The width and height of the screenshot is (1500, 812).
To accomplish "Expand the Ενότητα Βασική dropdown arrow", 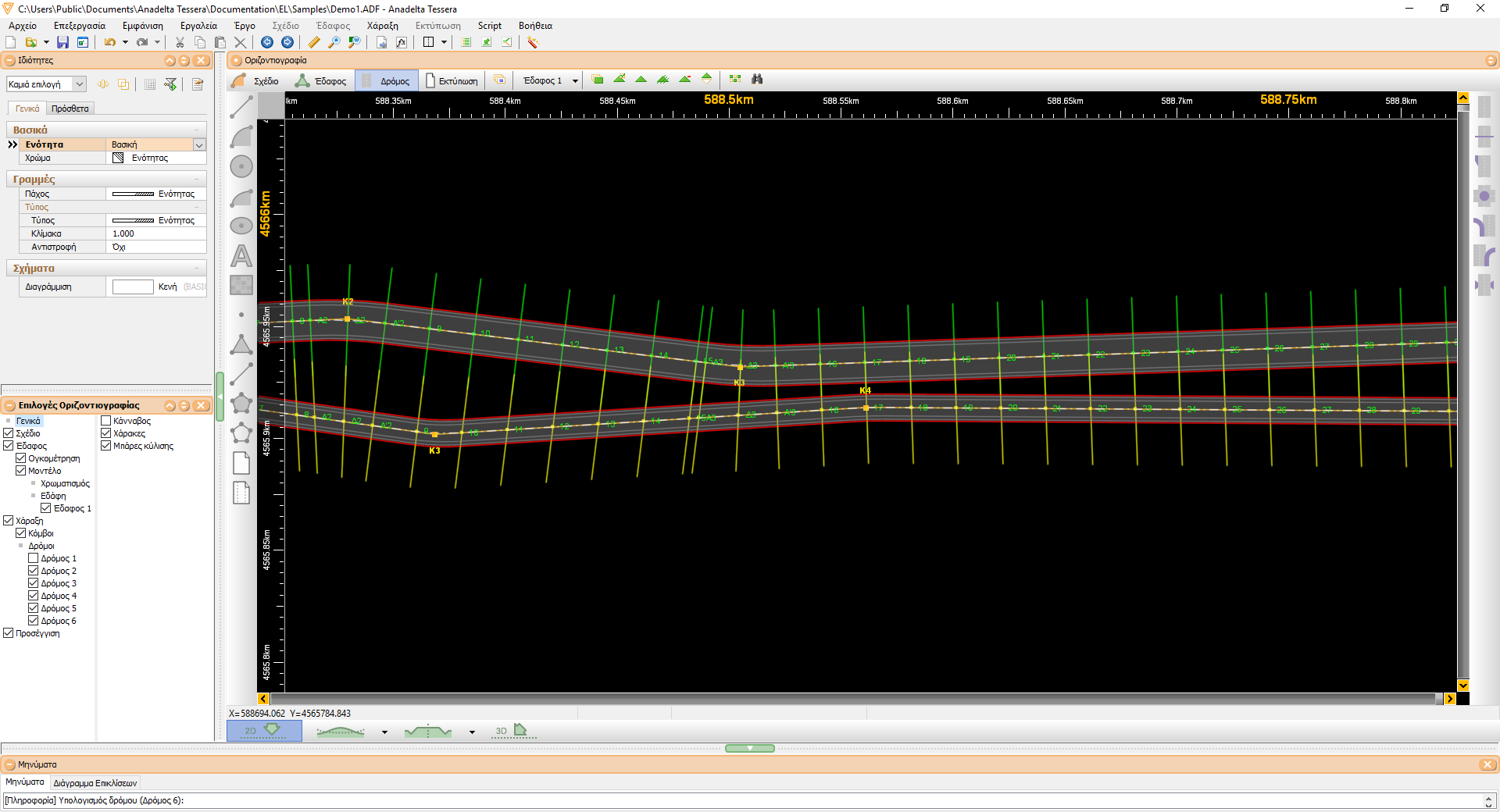I will [x=199, y=144].
